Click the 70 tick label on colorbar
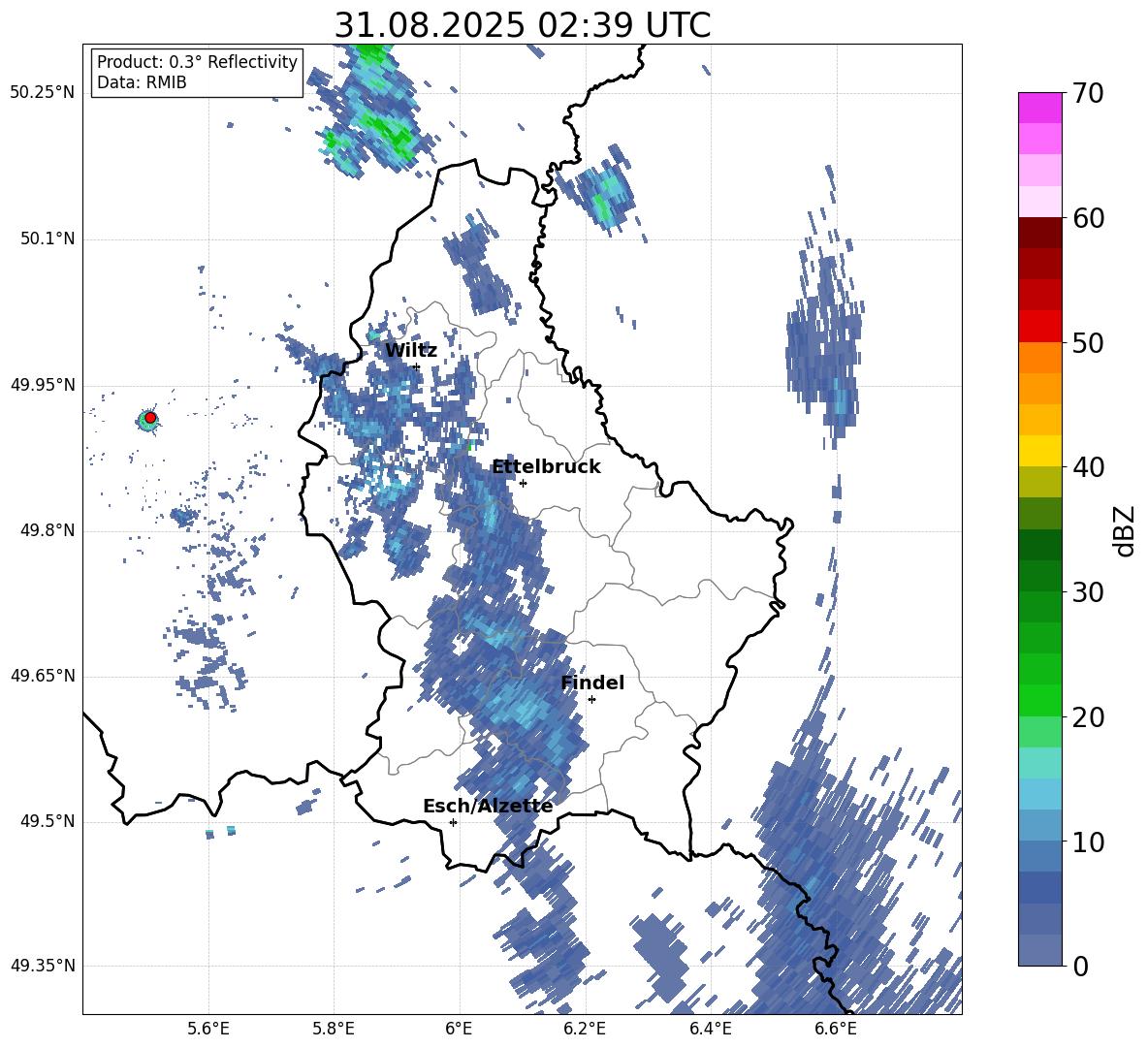 click(1088, 94)
